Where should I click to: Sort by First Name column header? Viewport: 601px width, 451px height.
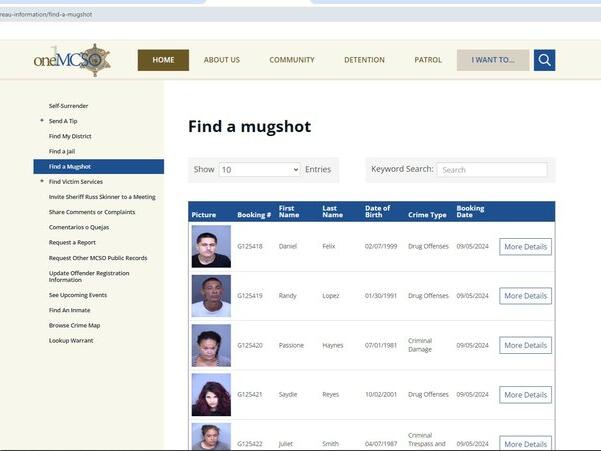tap(289, 212)
